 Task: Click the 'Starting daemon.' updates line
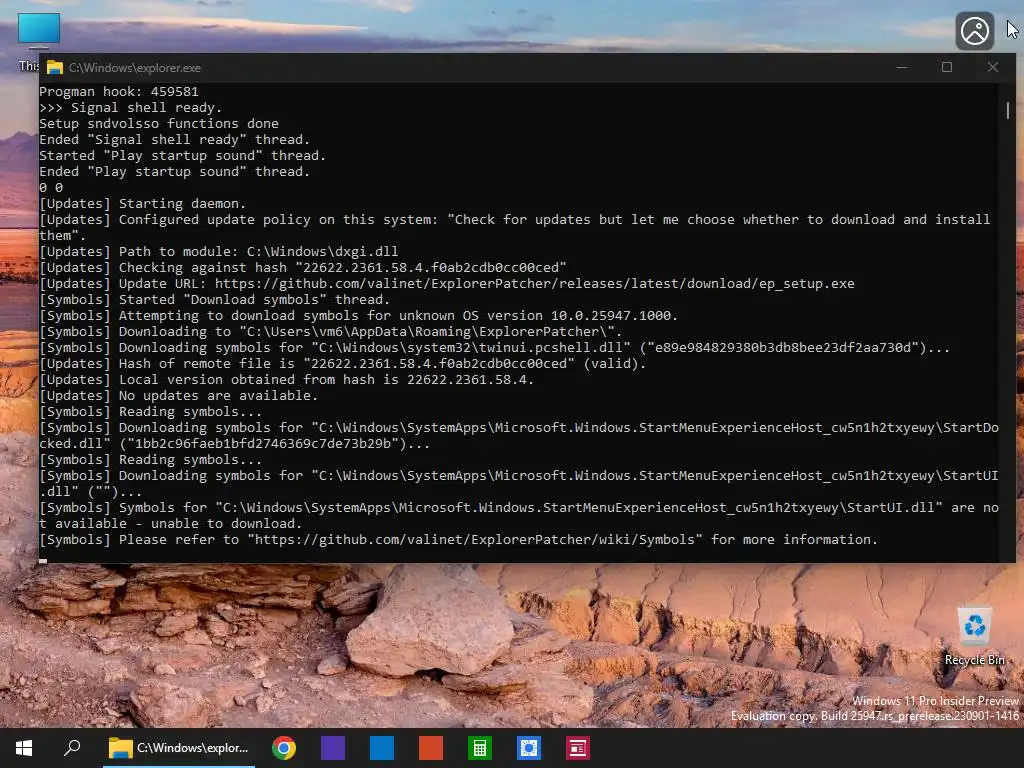pos(142,203)
